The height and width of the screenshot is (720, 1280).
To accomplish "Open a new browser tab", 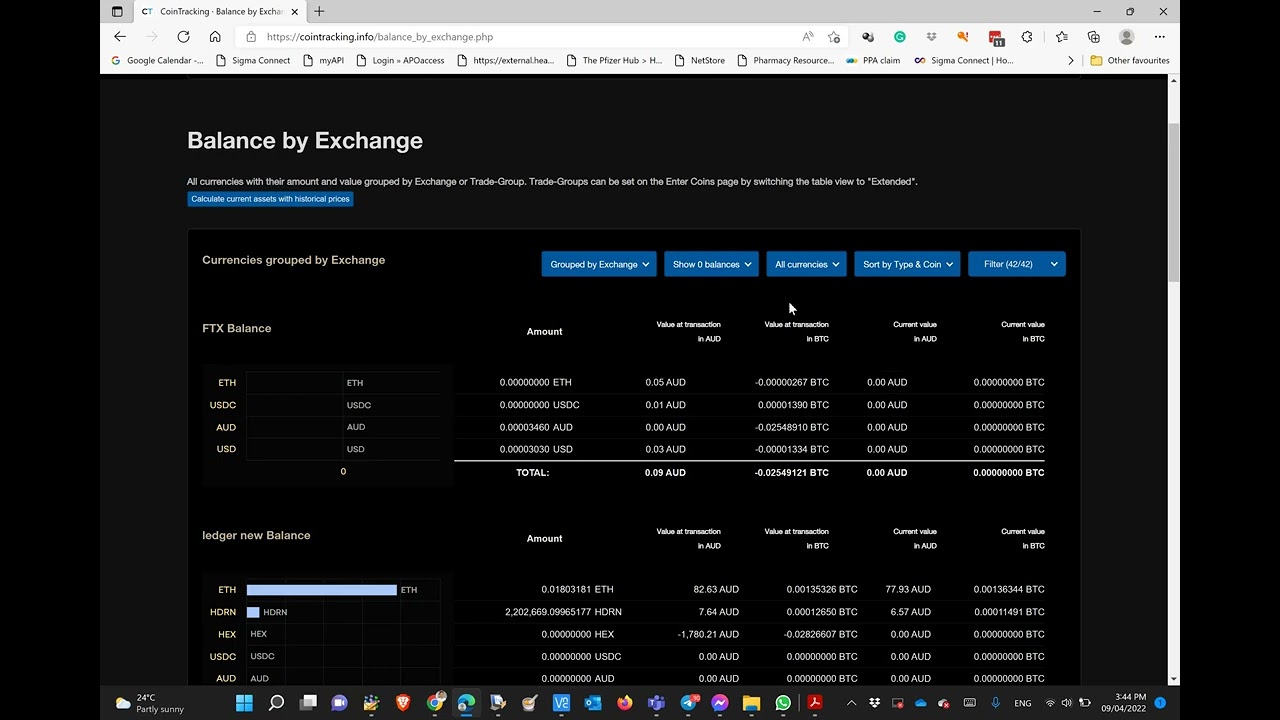I will (x=319, y=11).
